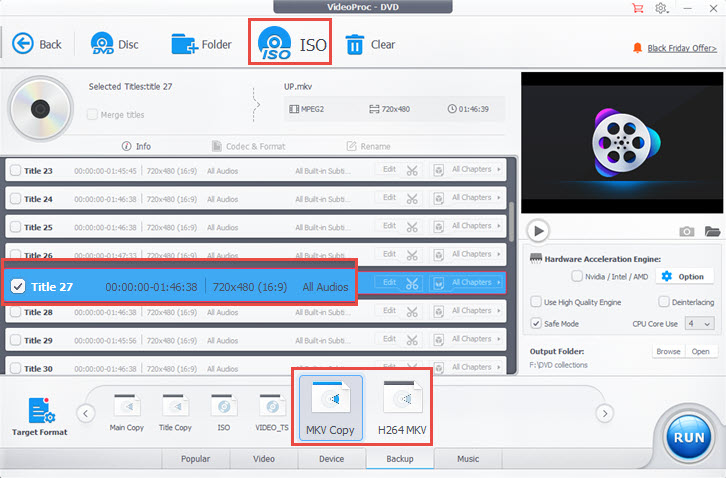The width and height of the screenshot is (726, 478).
Task: Check the Title 24 checkbox
Action: click(x=15, y=199)
